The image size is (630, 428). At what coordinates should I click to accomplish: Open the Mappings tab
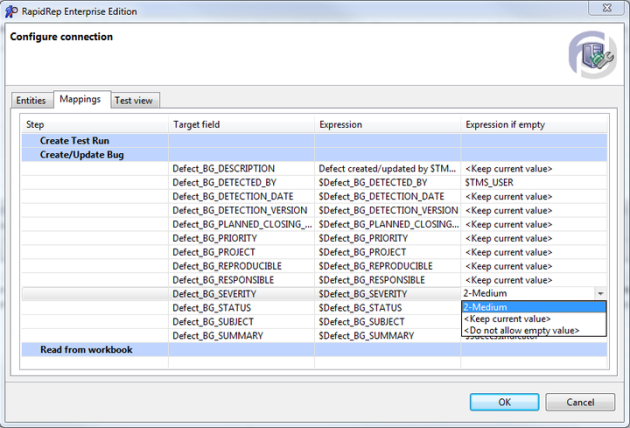pyautogui.click(x=80, y=100)
